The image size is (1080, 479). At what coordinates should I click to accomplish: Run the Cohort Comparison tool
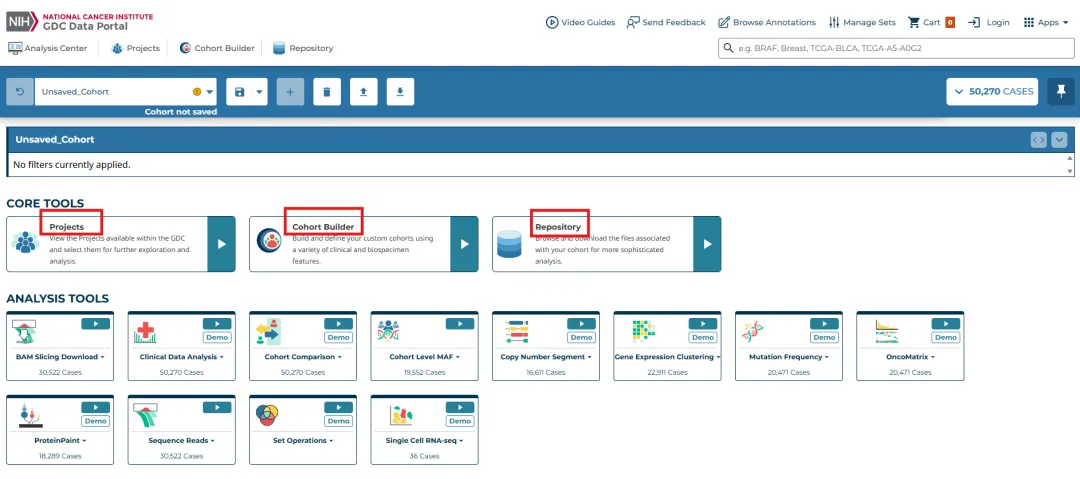pyautogui.click(x=338, y=323)
